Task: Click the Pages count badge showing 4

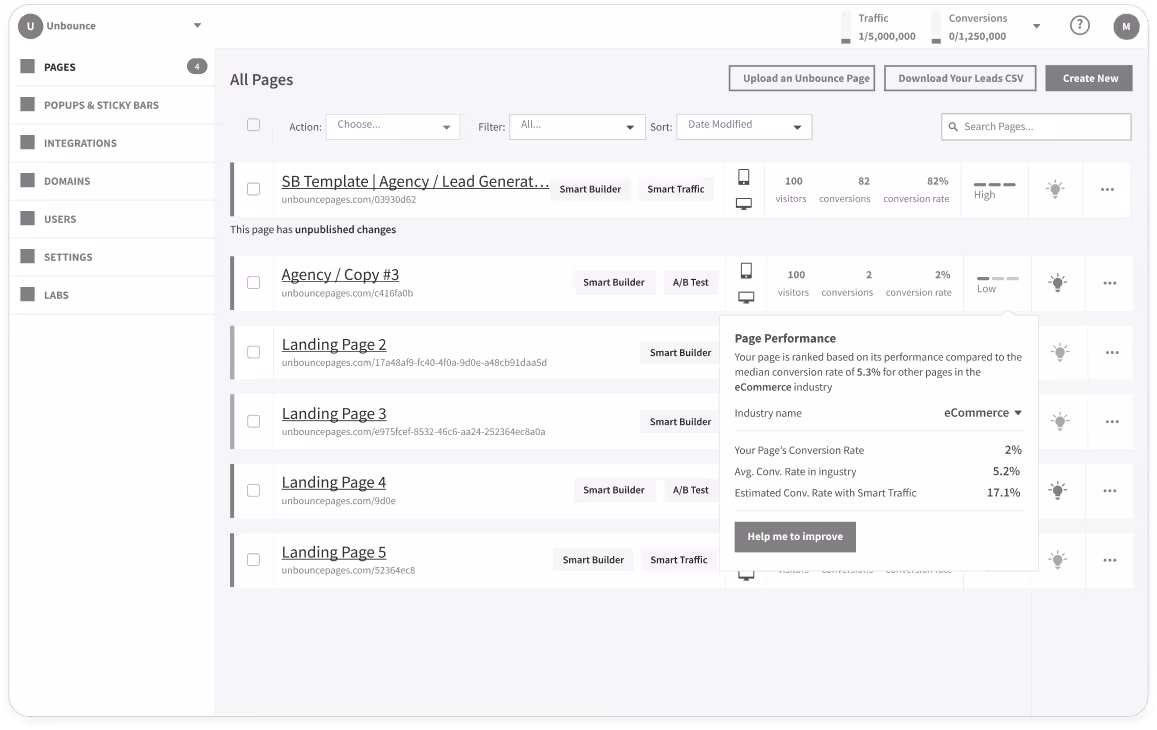Action: (x=196, y=66)
